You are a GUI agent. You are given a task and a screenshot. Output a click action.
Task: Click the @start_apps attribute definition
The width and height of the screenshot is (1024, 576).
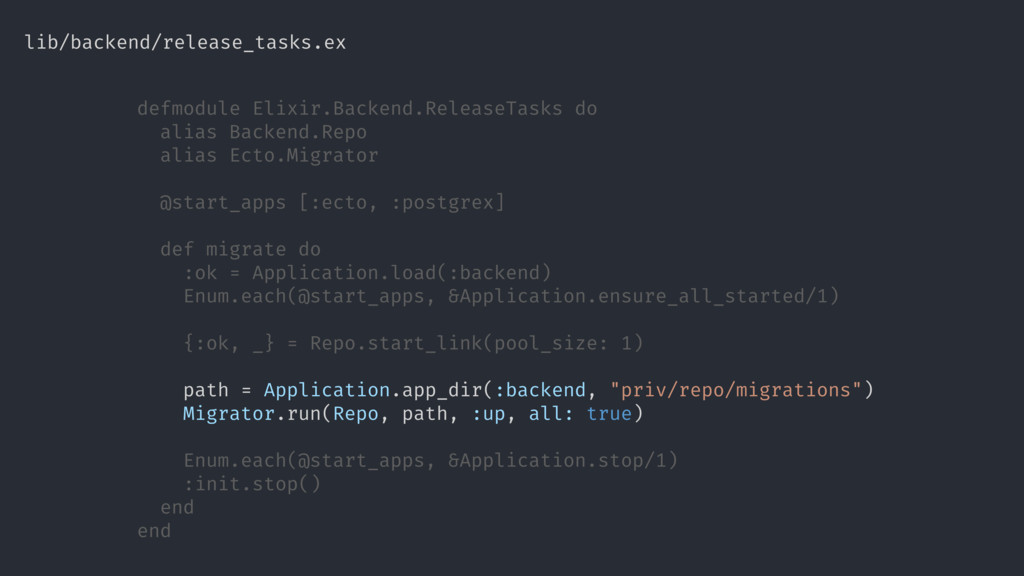coord(223,202)
